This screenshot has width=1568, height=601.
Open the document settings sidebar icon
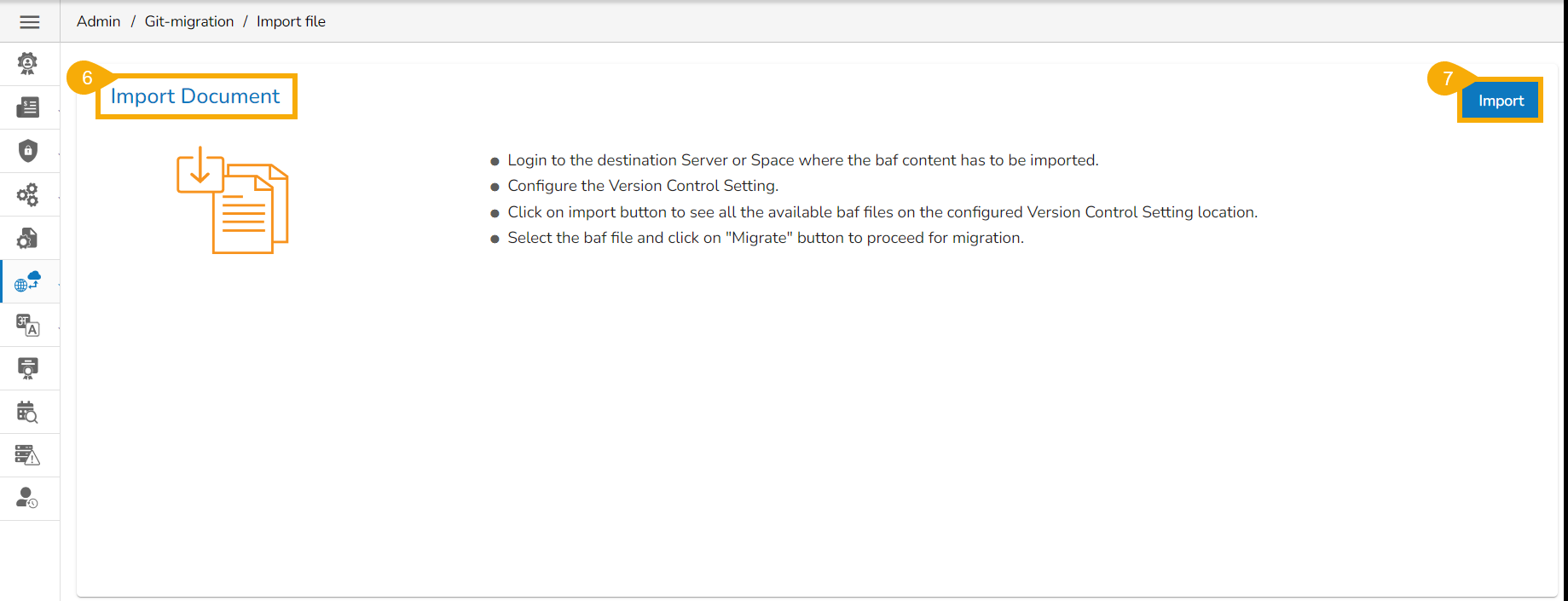point(28,238)
